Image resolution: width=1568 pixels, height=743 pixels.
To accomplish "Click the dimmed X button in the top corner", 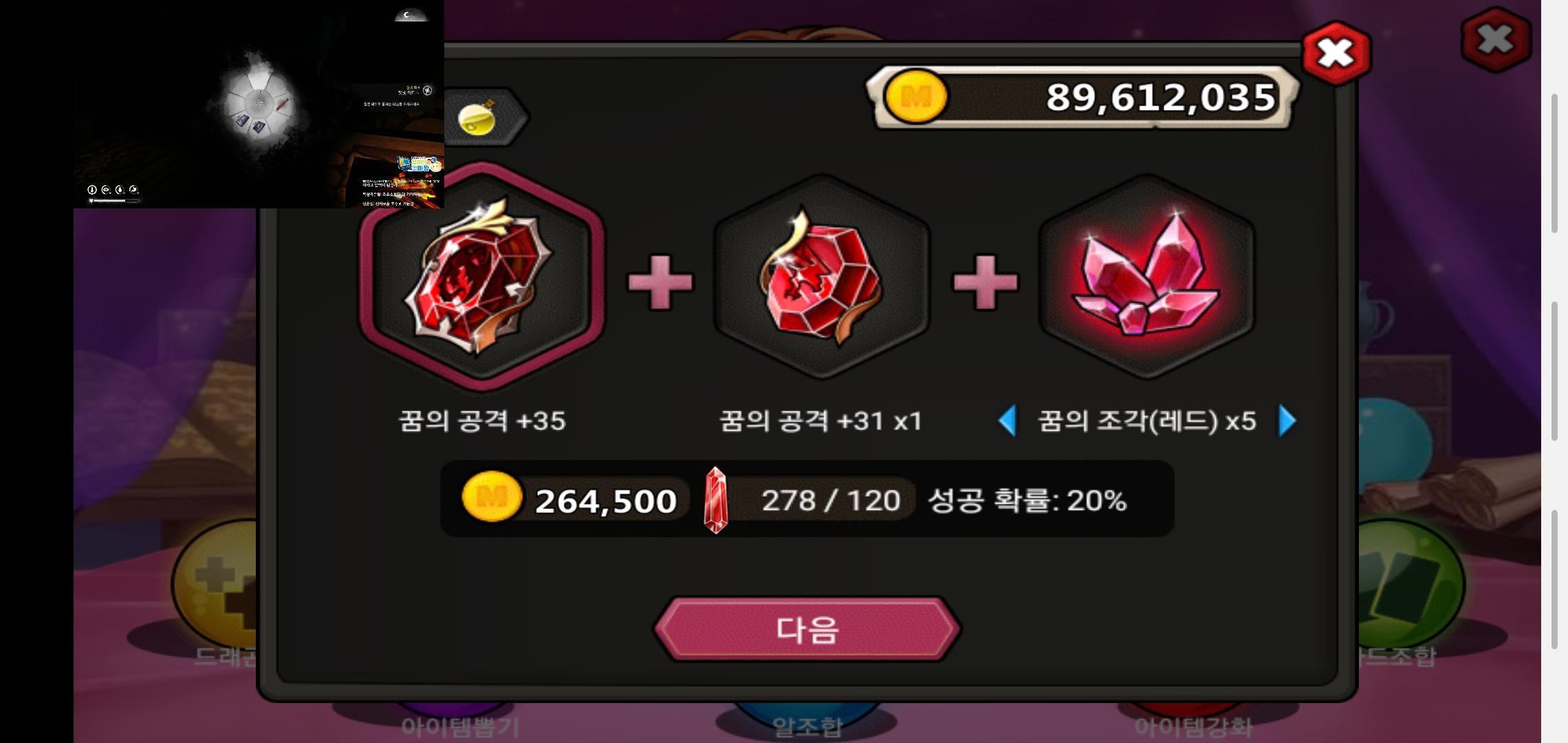I will (1496, 40).
